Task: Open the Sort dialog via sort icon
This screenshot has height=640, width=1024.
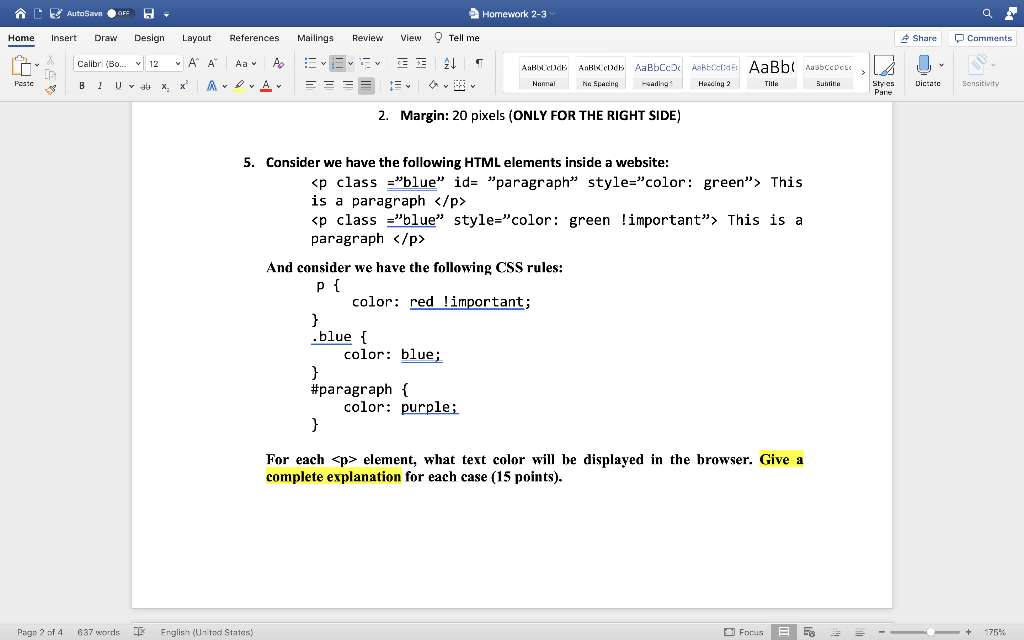Action: (x=449, y=63)
